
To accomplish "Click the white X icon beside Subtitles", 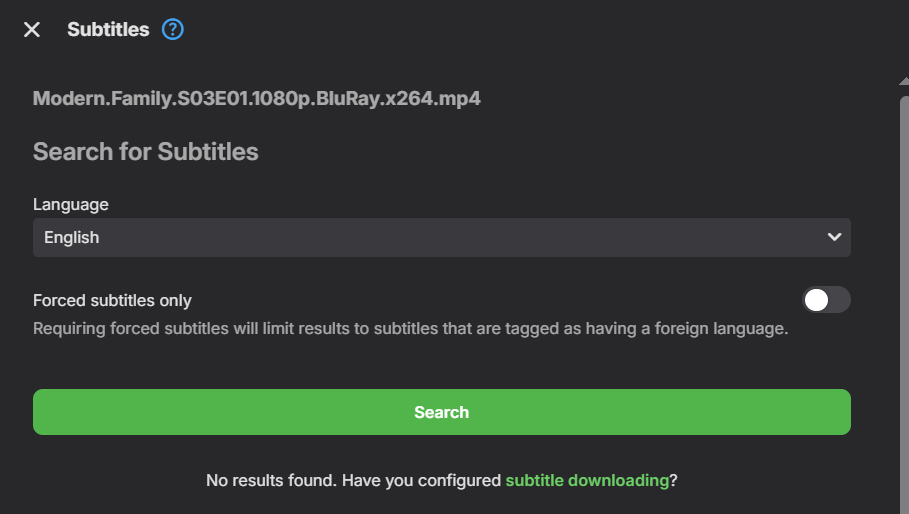I will pyautogui.click(x=32, y=30).
